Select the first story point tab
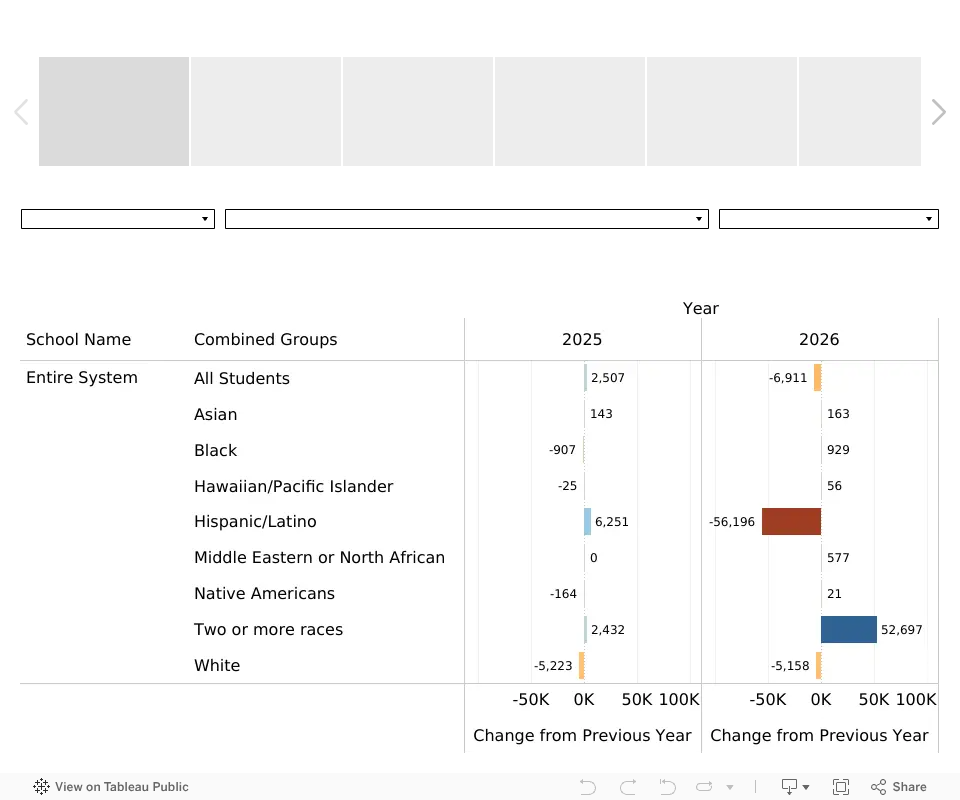 point(114,111)
